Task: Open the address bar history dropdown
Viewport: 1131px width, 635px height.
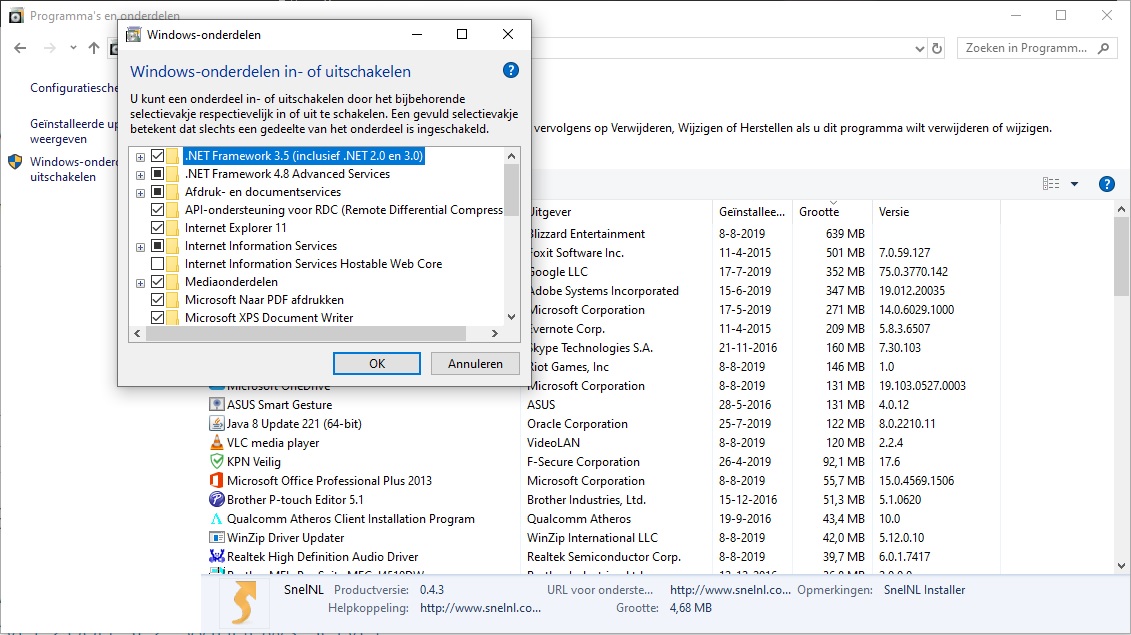Action: (920, 48)
